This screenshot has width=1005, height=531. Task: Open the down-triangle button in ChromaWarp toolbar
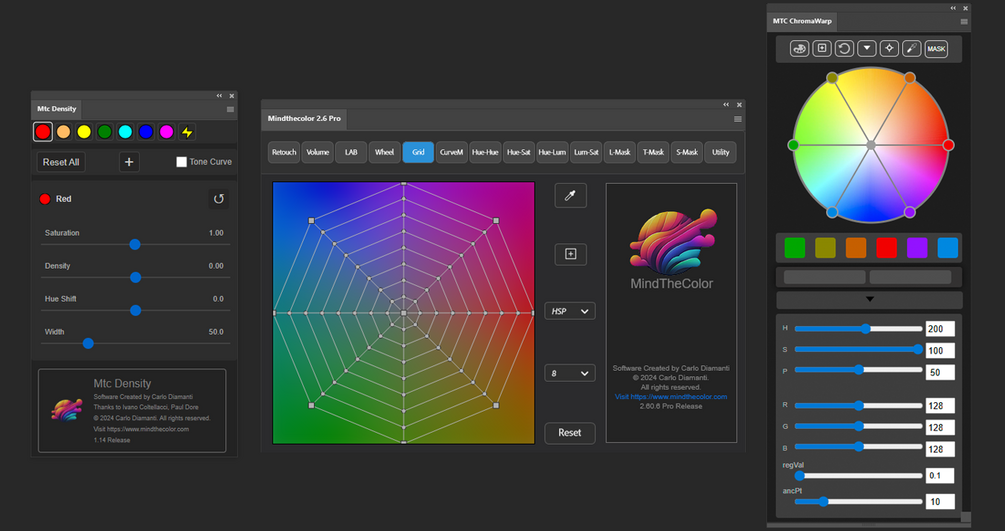[867, 49]
